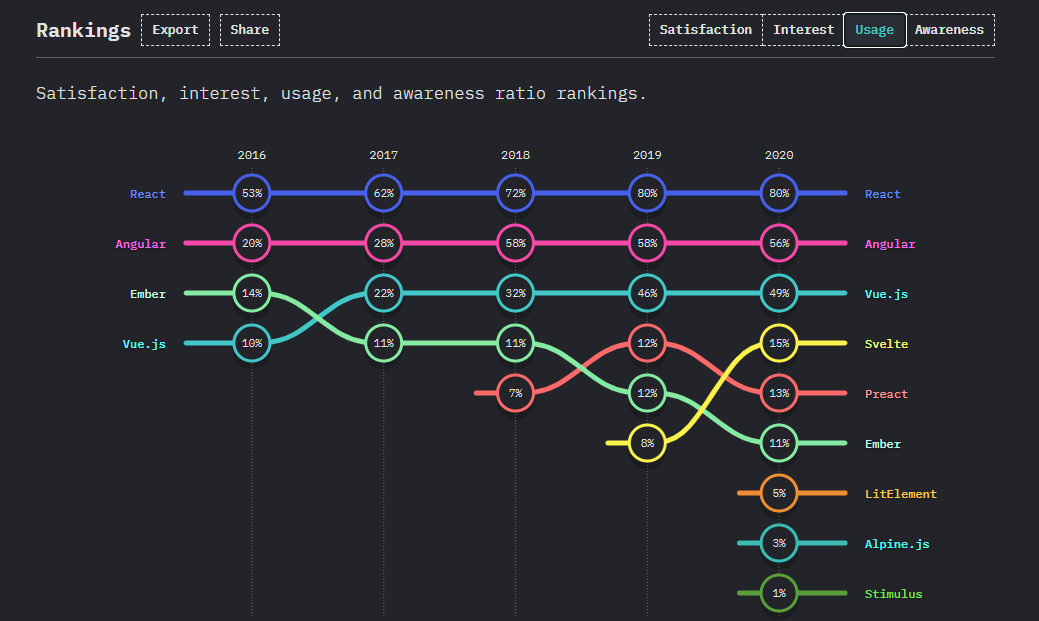Click the left-side Ember label
Image resolution: width=1039 pixels, height=621 pixels.
(148, 294)
